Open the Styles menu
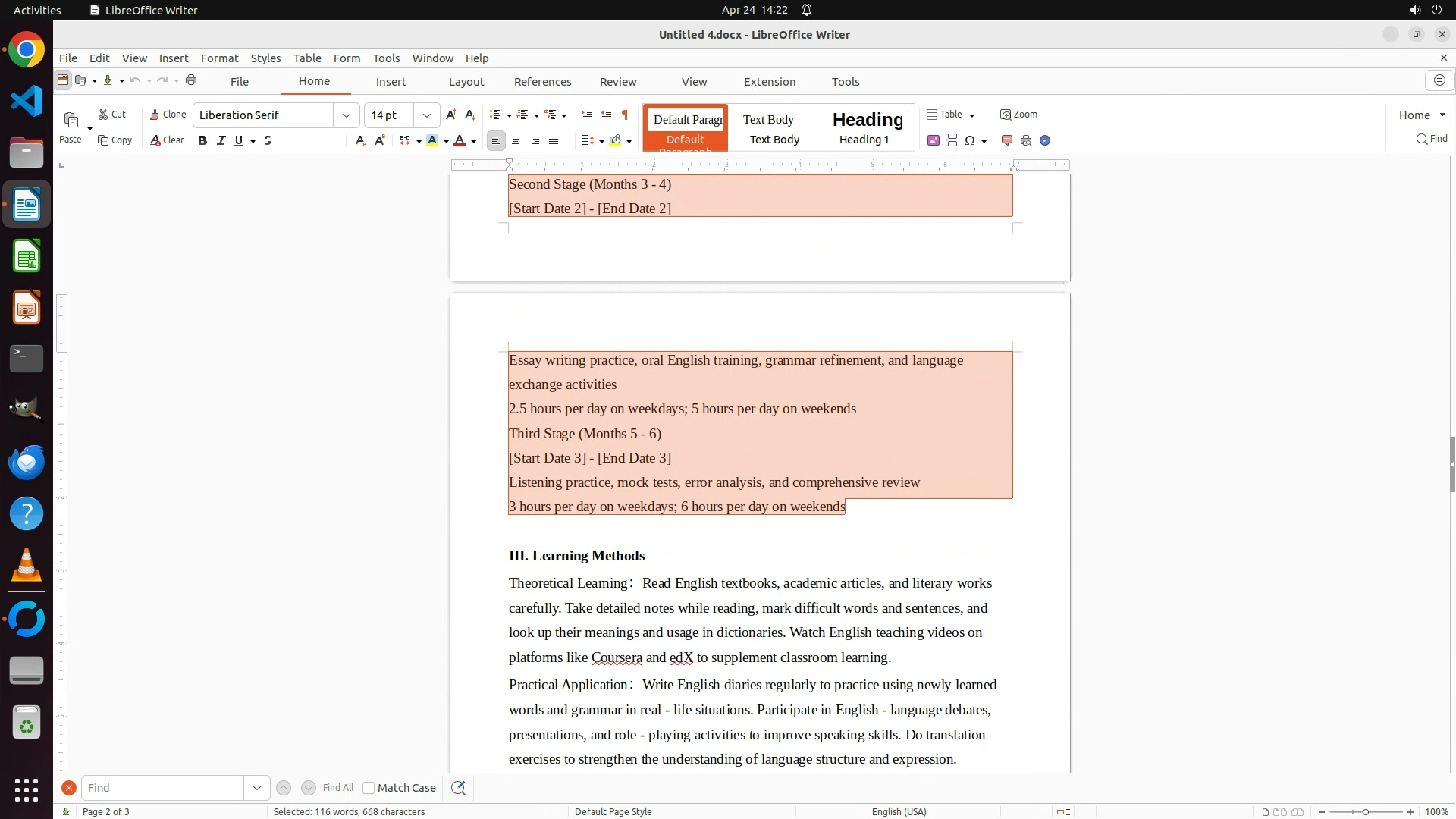 point(265,58)
